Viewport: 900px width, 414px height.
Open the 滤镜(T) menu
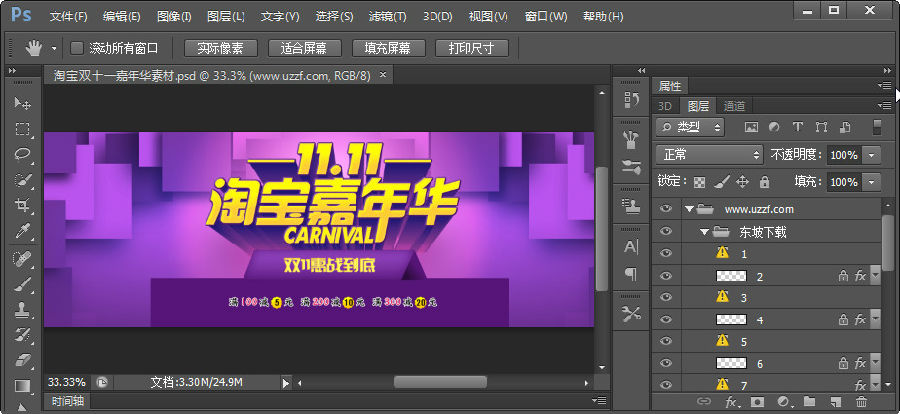point(387,17)
